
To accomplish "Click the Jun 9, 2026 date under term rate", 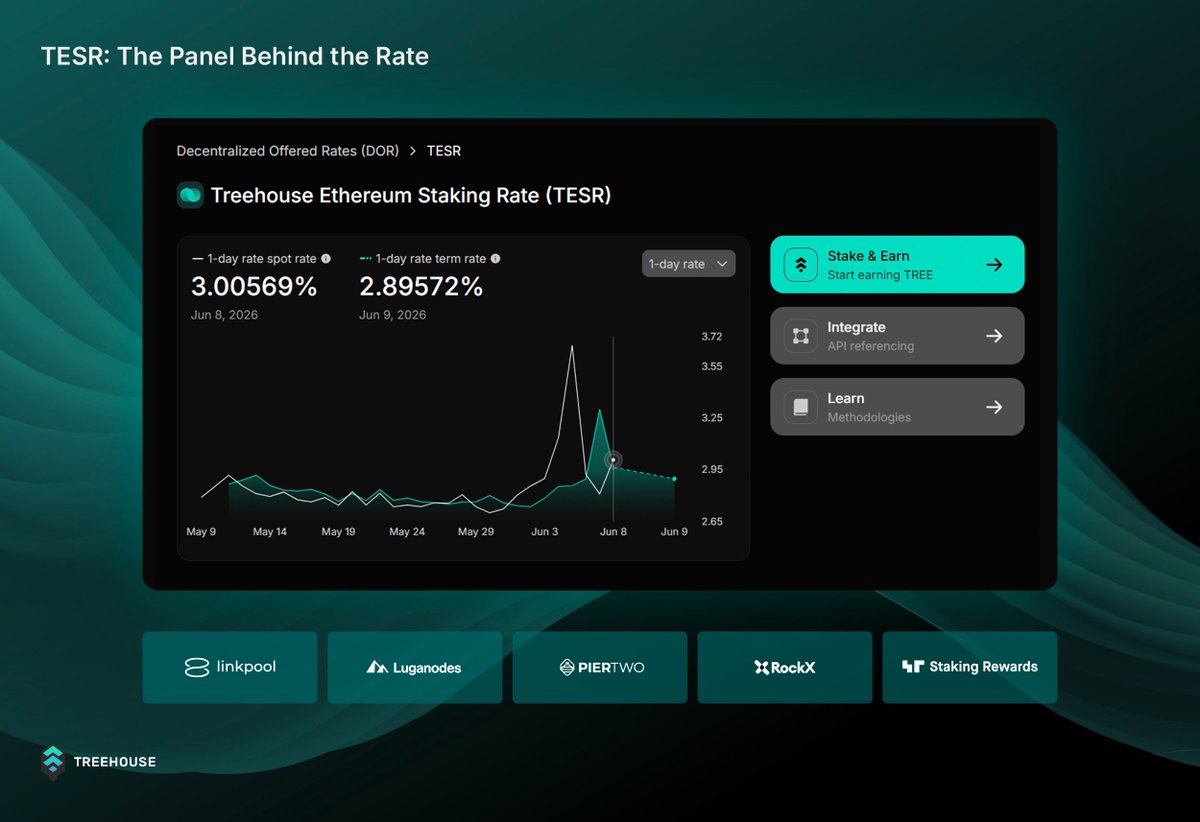I will [392, 315].
